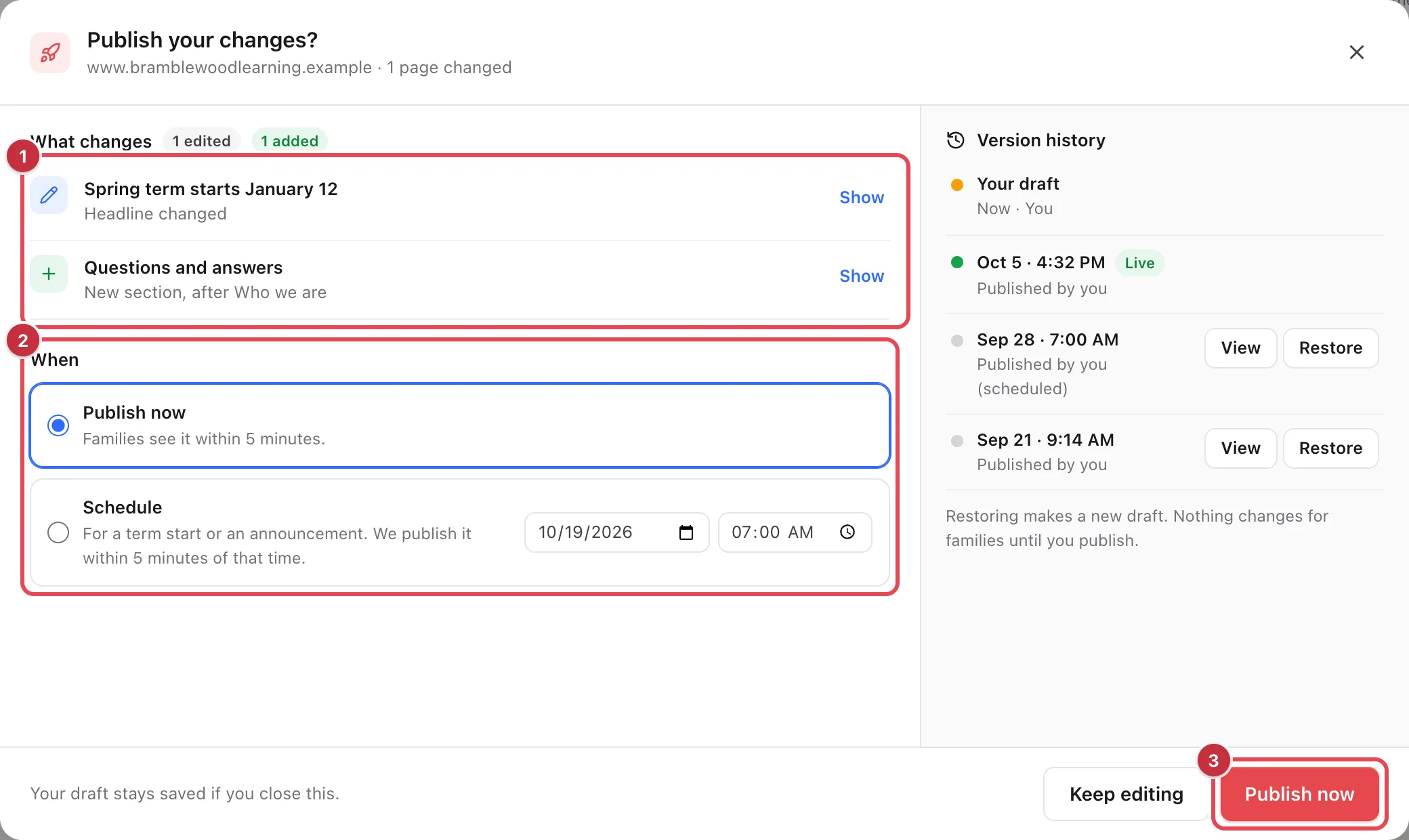The image size is (1409, 840).
Task: Show the Spring term headline change
Action: [x=862, y=197]
